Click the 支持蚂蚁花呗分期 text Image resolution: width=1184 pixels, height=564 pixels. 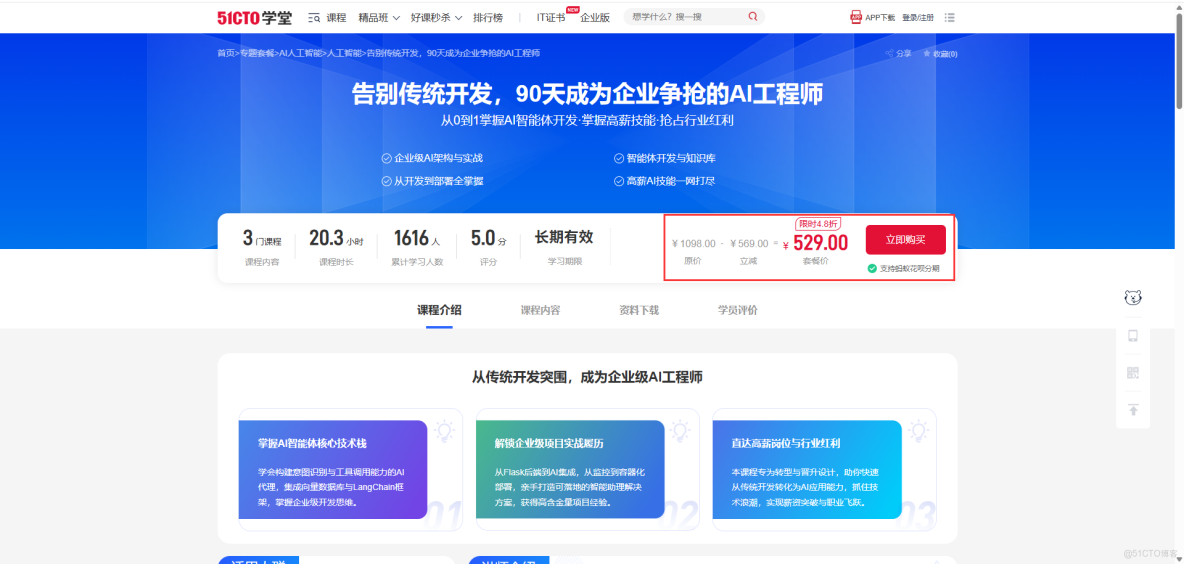click(x=909, y=269)
